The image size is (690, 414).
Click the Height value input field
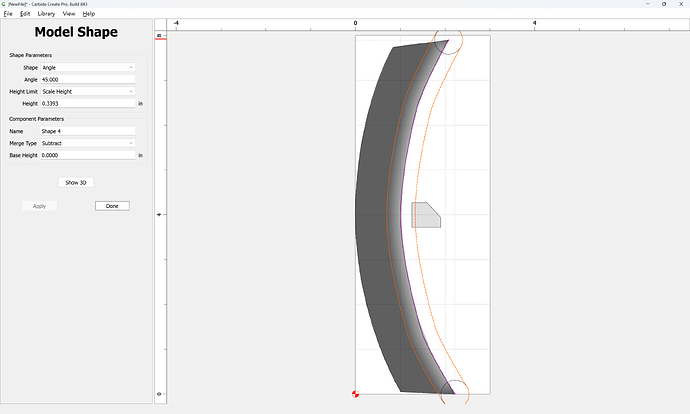pos(88,103)
